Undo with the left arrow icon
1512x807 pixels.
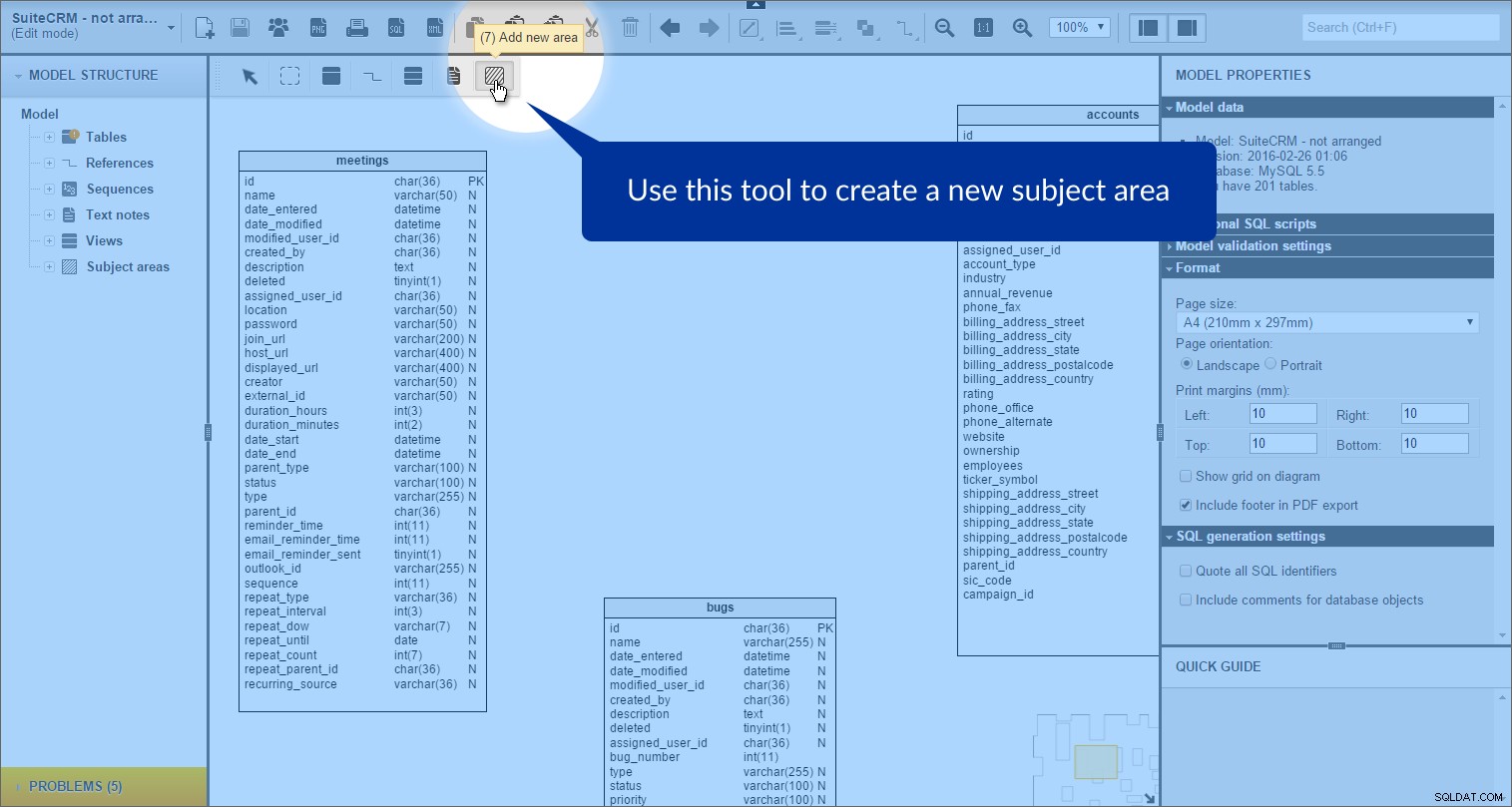(671, 28)
